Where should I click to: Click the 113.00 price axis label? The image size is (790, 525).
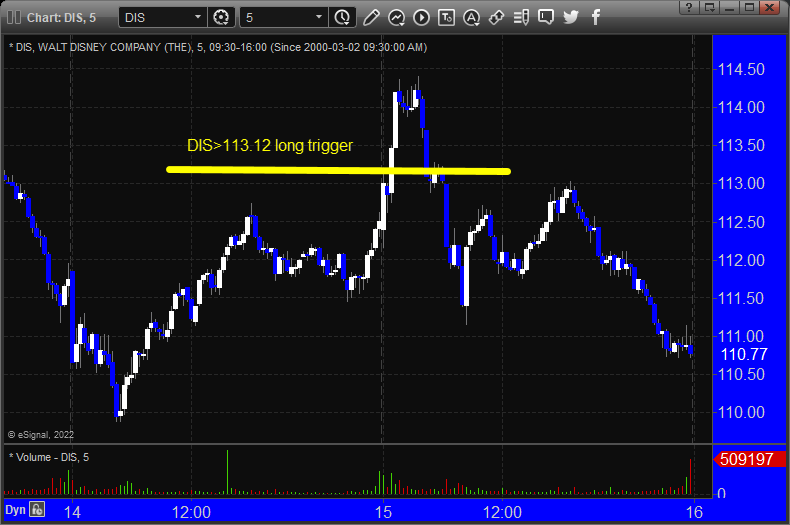(741, 183)
